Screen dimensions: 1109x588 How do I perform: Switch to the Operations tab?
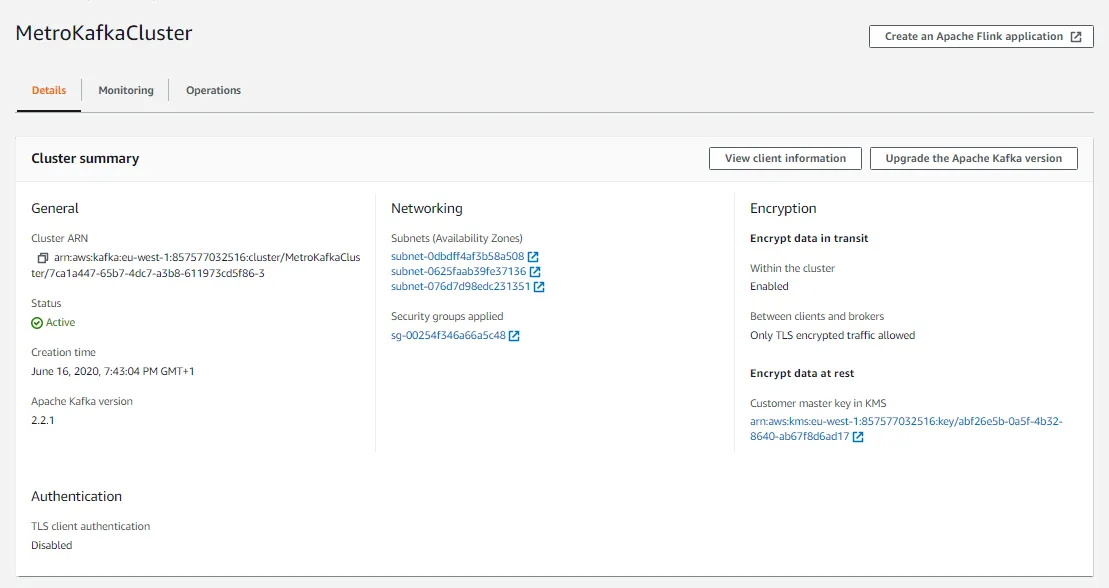click(x=214, y=91)
